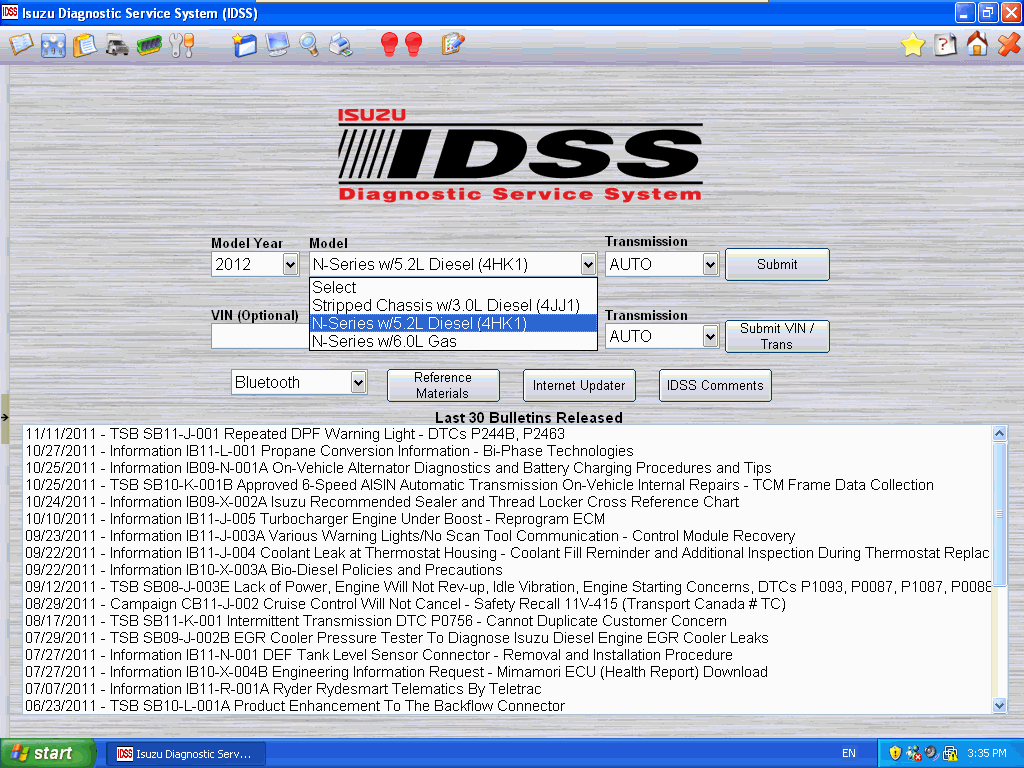Launch the Internet Updater

[x=579, y=385]
